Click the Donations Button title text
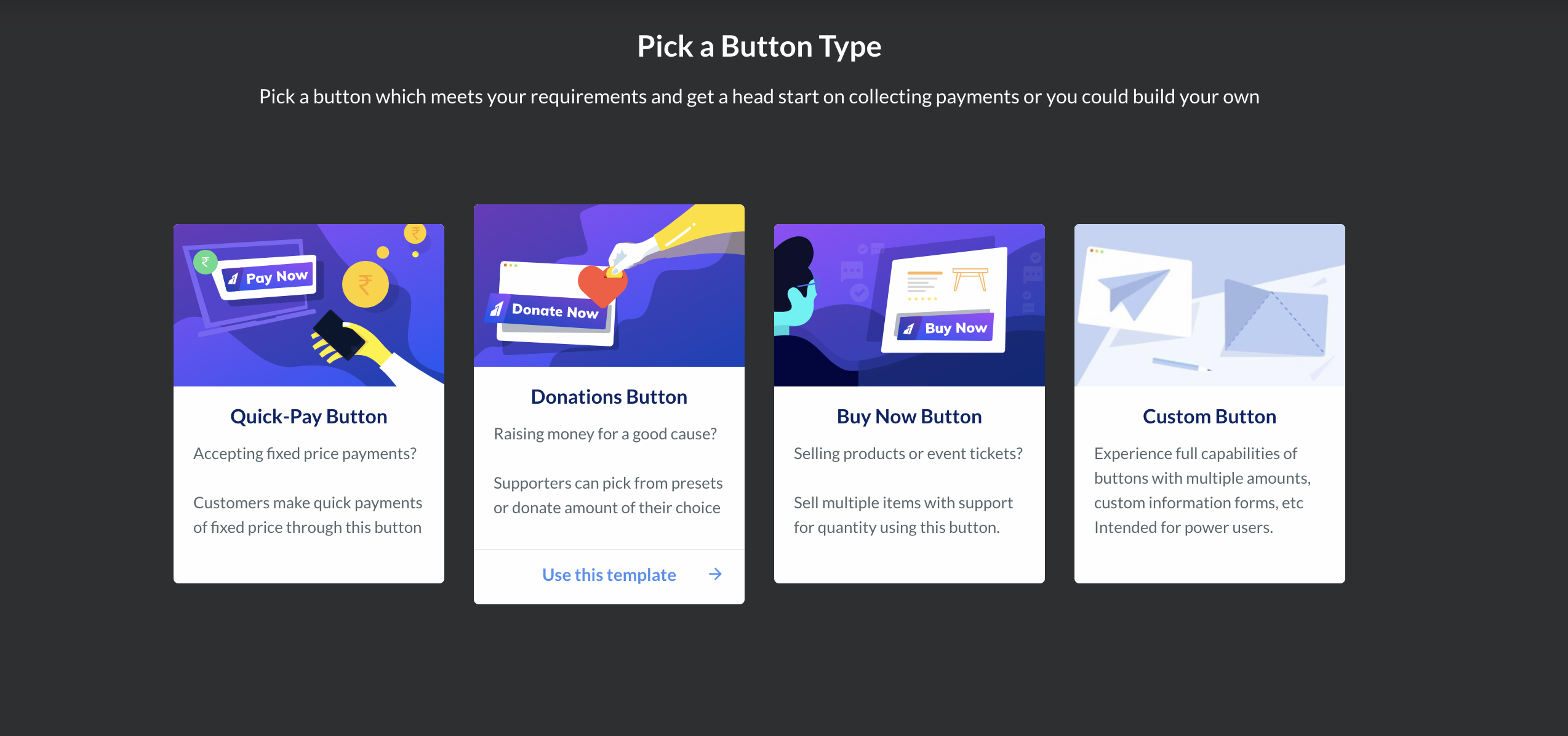1568x736 pixels. pyautogui.click(x=608, y=396)
